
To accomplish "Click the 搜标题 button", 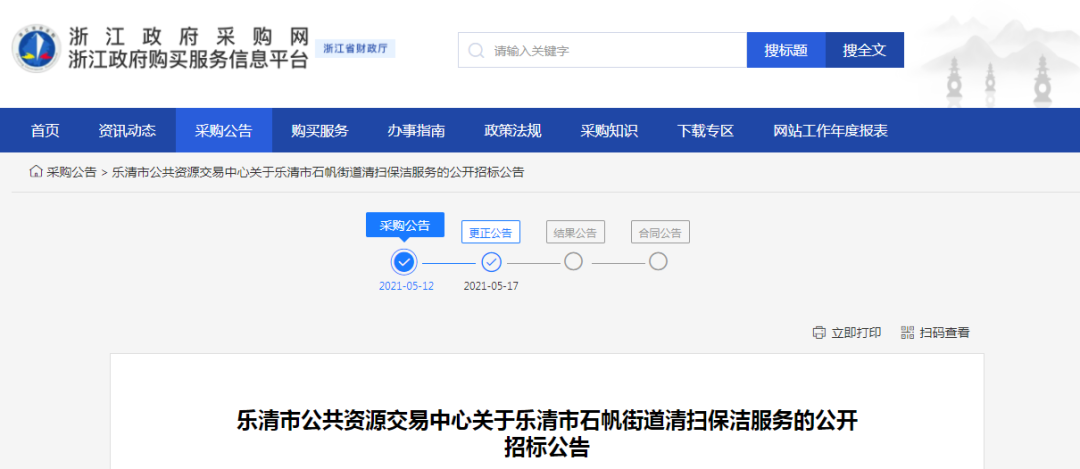I will click(786, 50).
